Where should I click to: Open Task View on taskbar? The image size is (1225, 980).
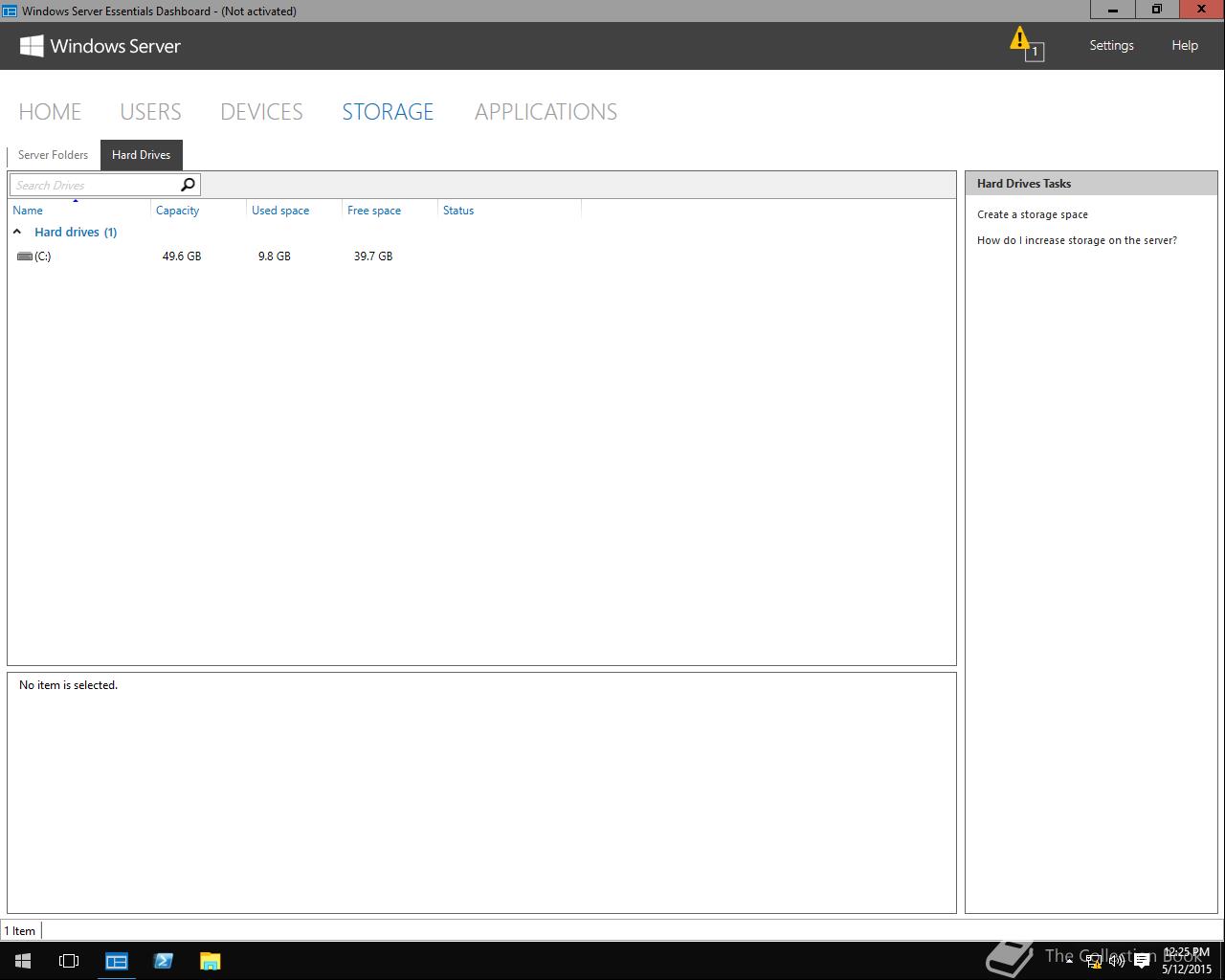69,961
